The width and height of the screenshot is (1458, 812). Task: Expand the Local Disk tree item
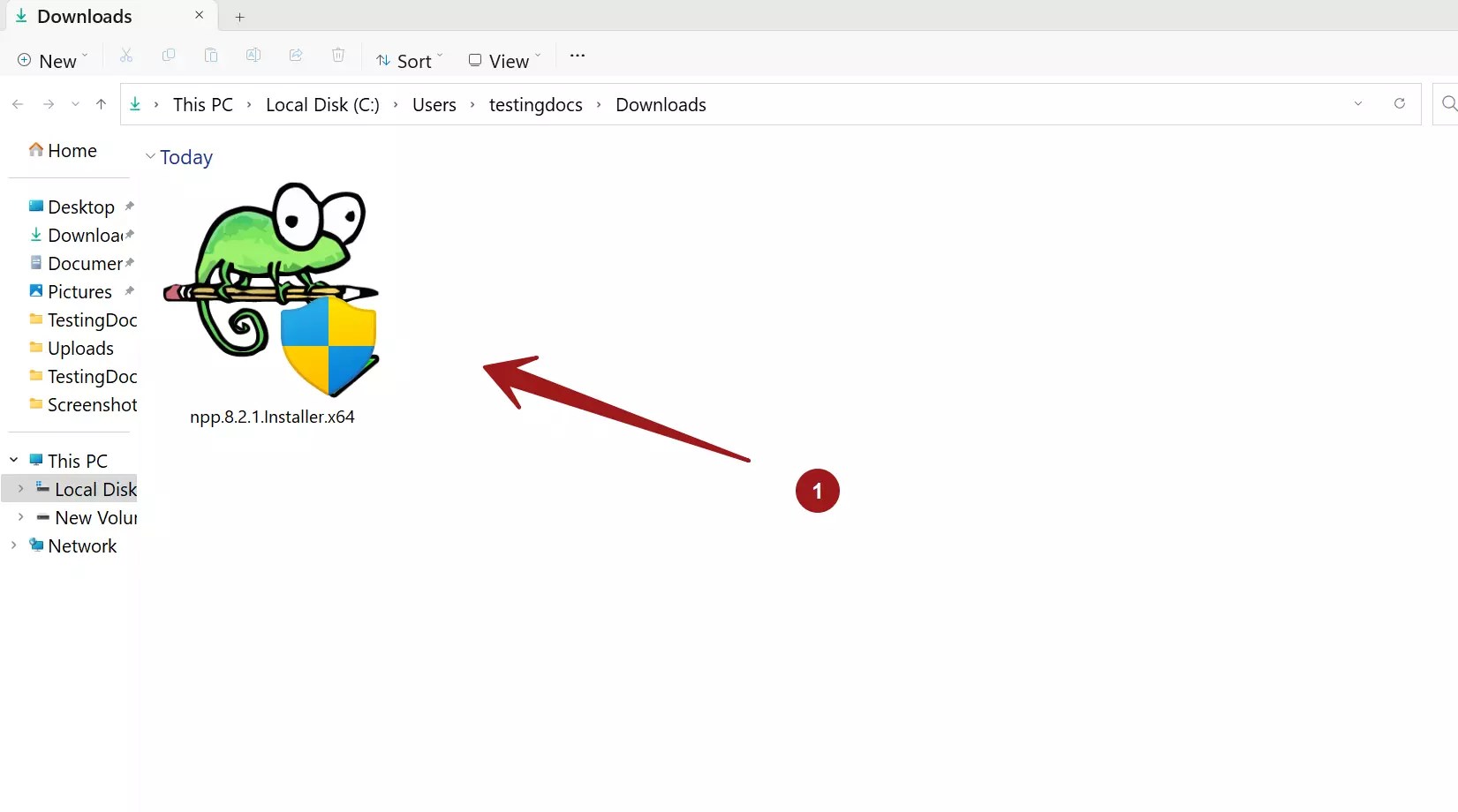21,488
